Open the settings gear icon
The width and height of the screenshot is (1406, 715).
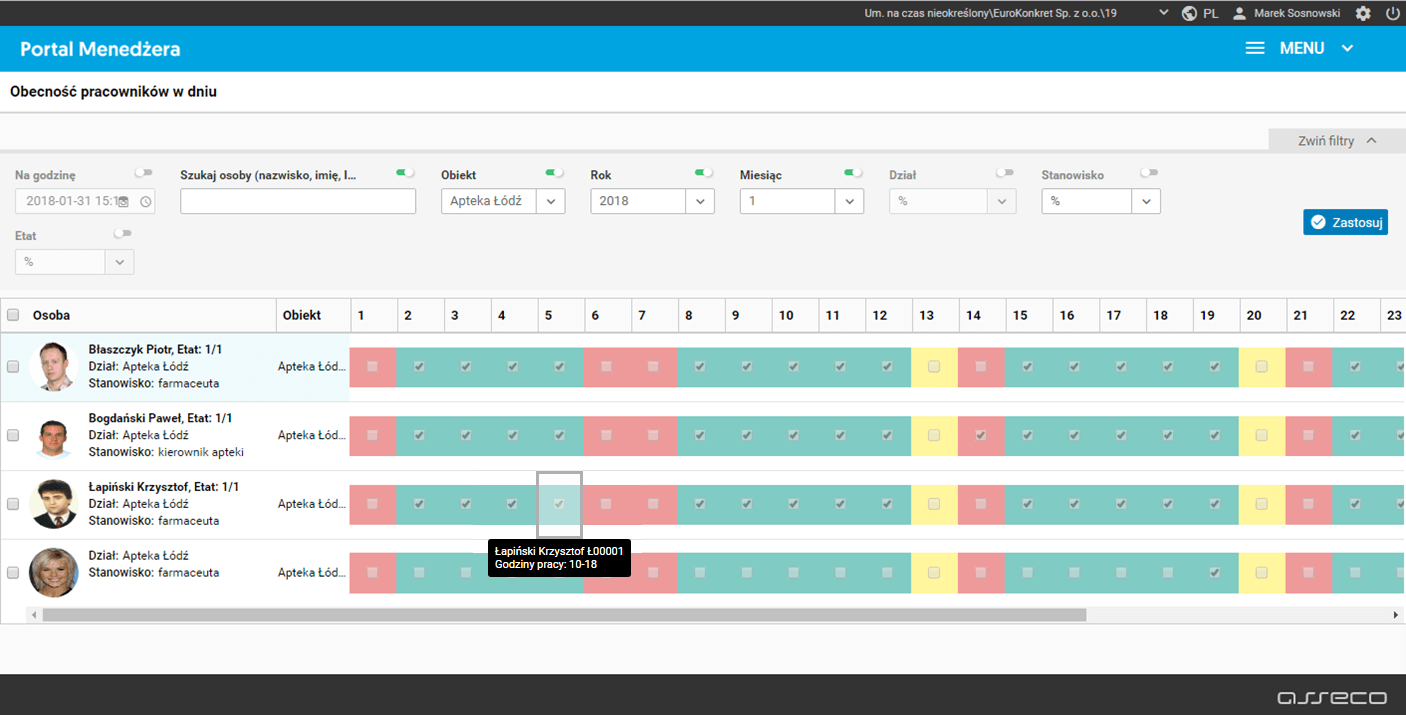click(1363, 14)
